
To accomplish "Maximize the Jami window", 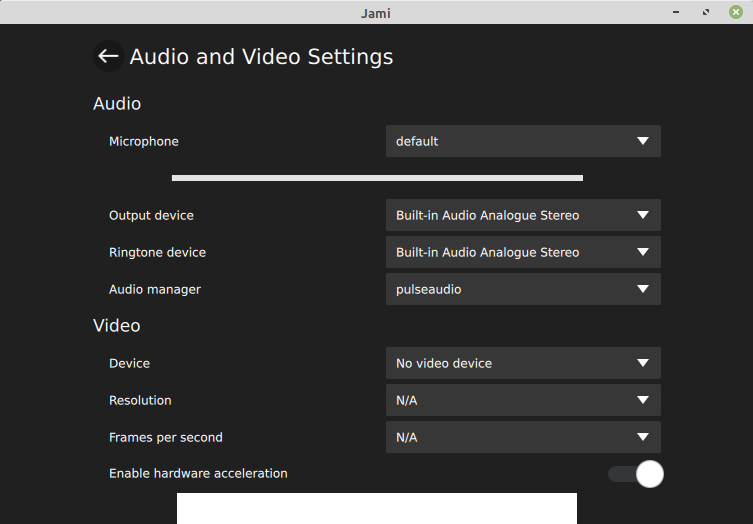I will pos(705,12).
